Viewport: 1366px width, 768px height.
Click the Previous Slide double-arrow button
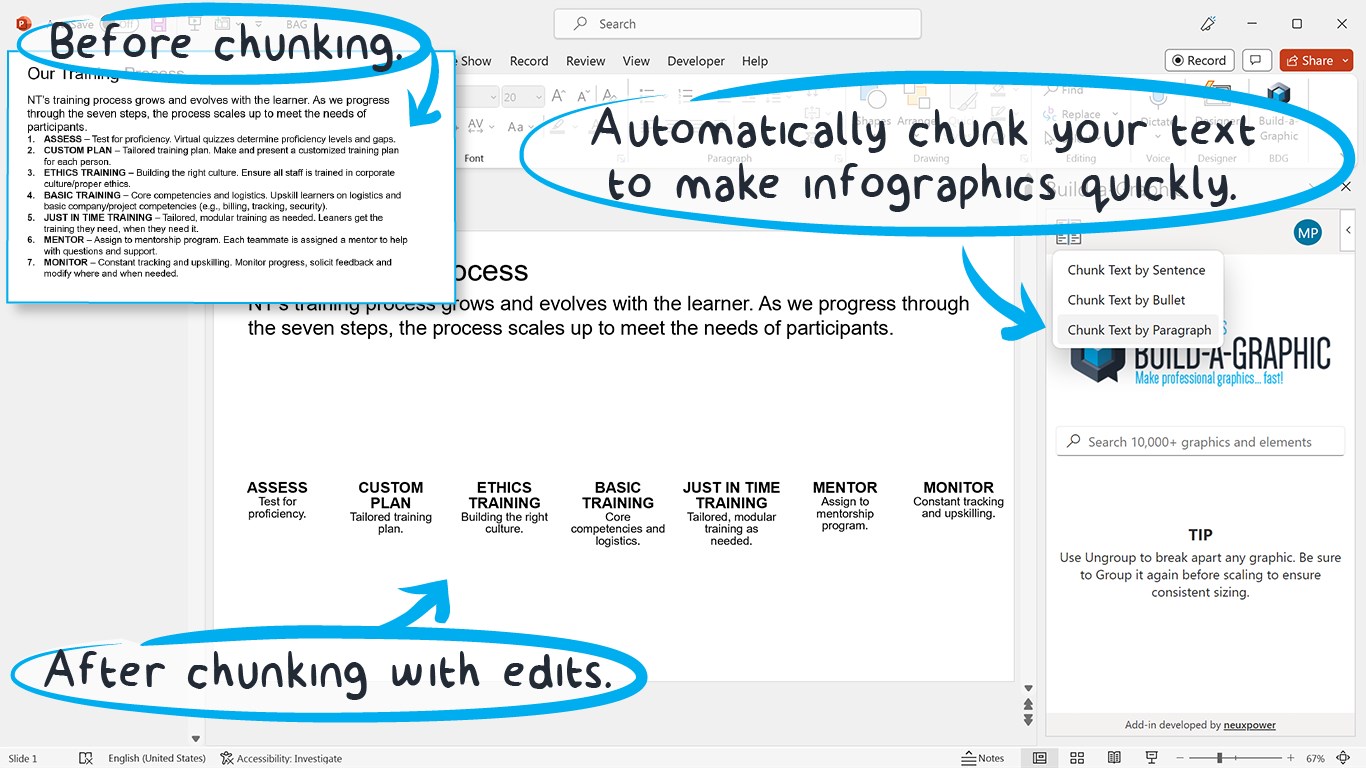[1028, 706]
